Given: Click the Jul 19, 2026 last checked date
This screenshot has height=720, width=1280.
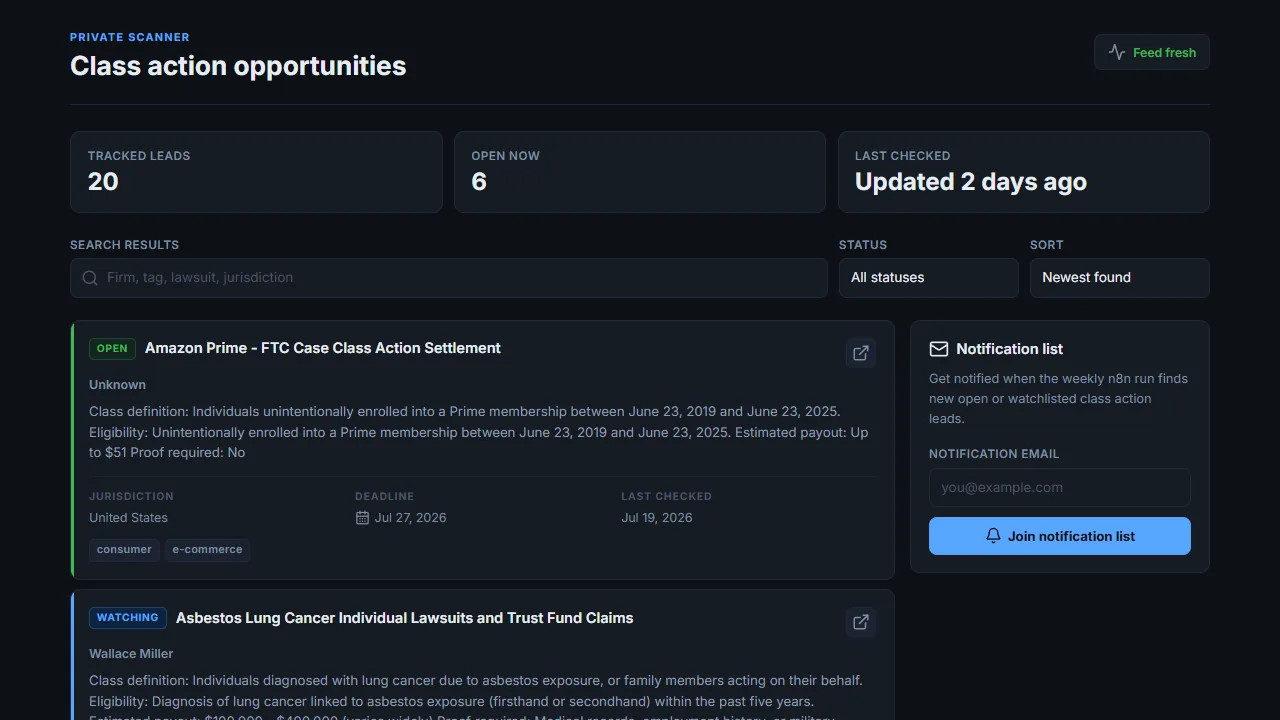Looking at the screenshot, I should 657,518.
